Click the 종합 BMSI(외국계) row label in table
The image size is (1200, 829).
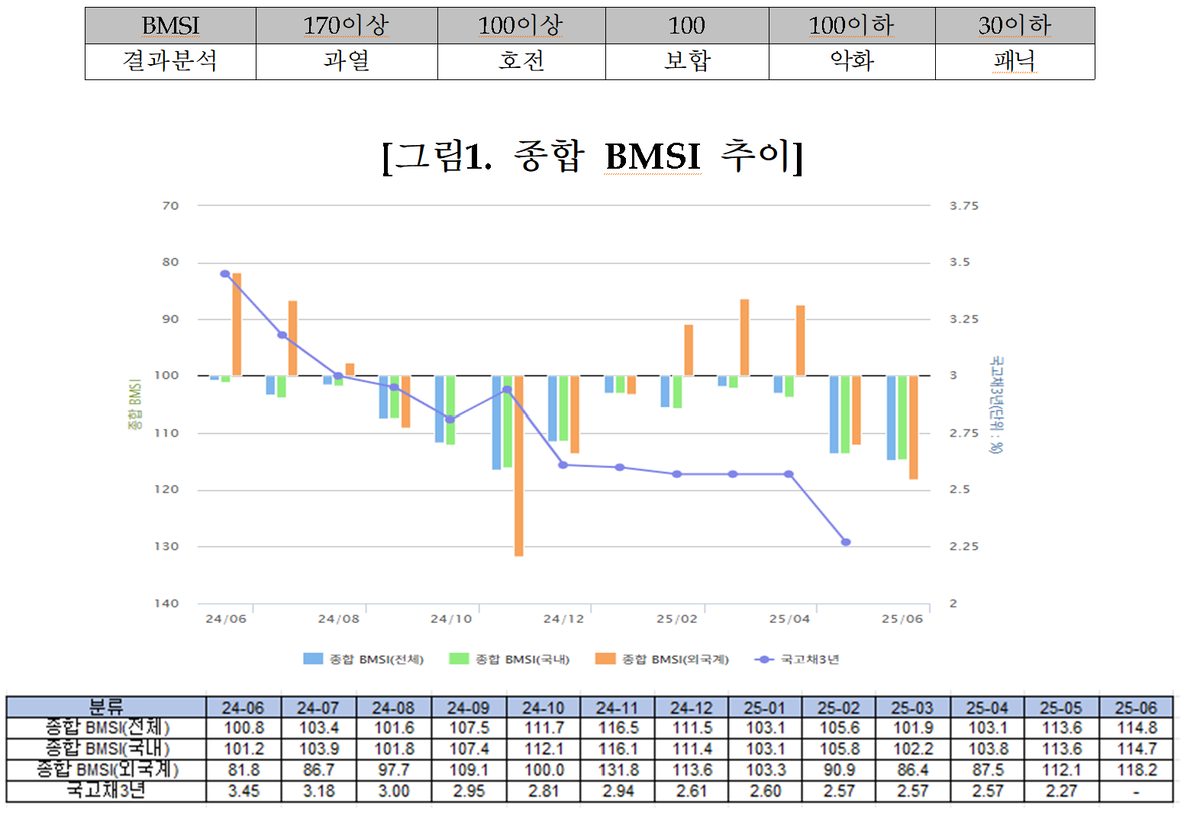tap(107, 770)
